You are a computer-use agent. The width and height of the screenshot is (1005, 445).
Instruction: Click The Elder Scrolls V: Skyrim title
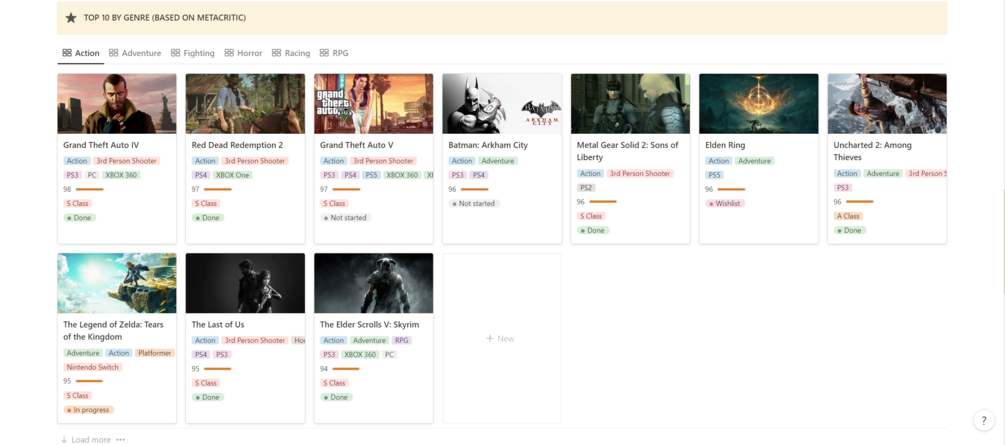tap(369, 325)
